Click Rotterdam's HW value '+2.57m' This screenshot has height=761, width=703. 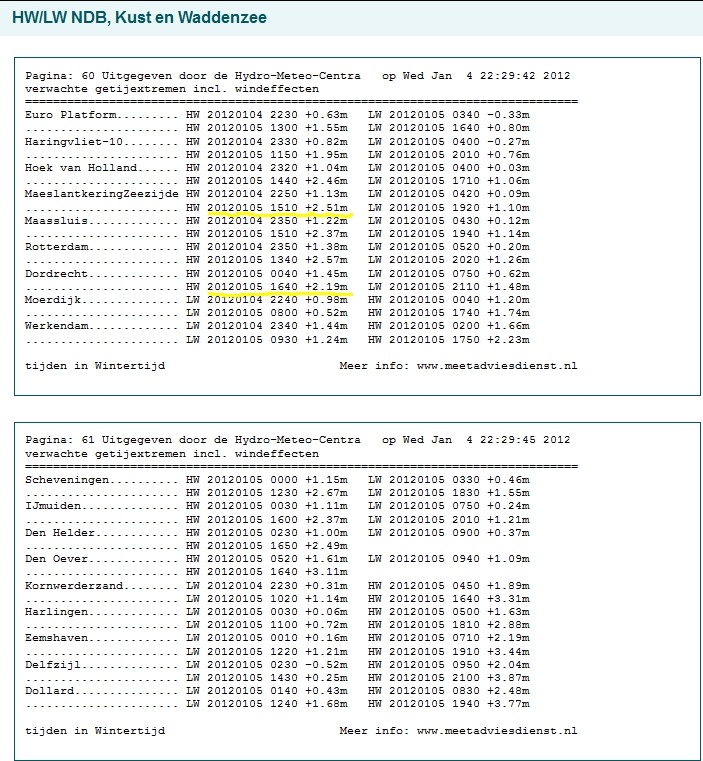point(326,260)
